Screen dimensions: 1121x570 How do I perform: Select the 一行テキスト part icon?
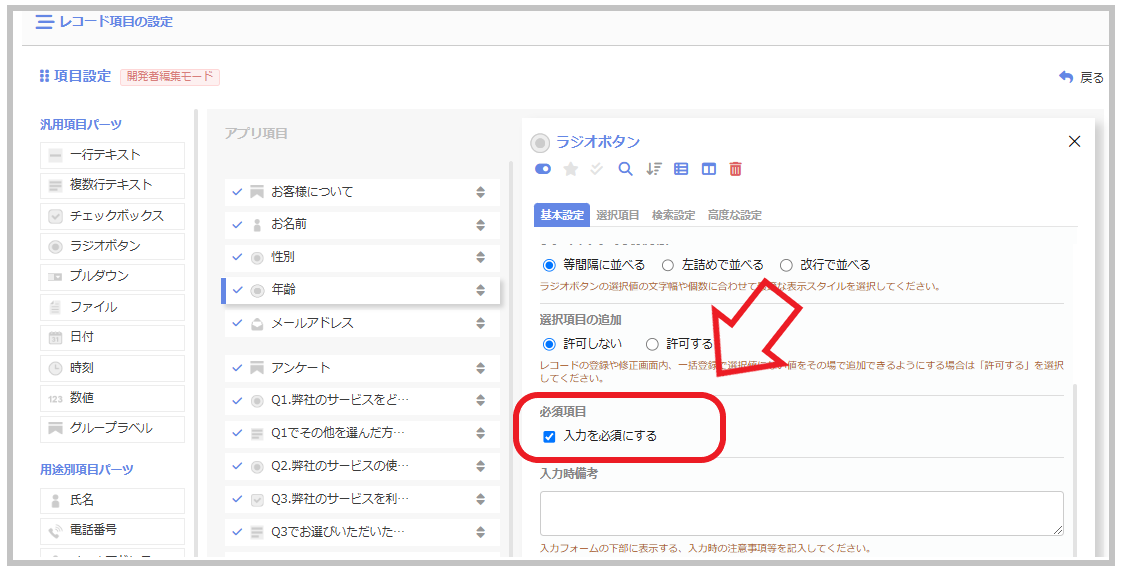point(55,155)
